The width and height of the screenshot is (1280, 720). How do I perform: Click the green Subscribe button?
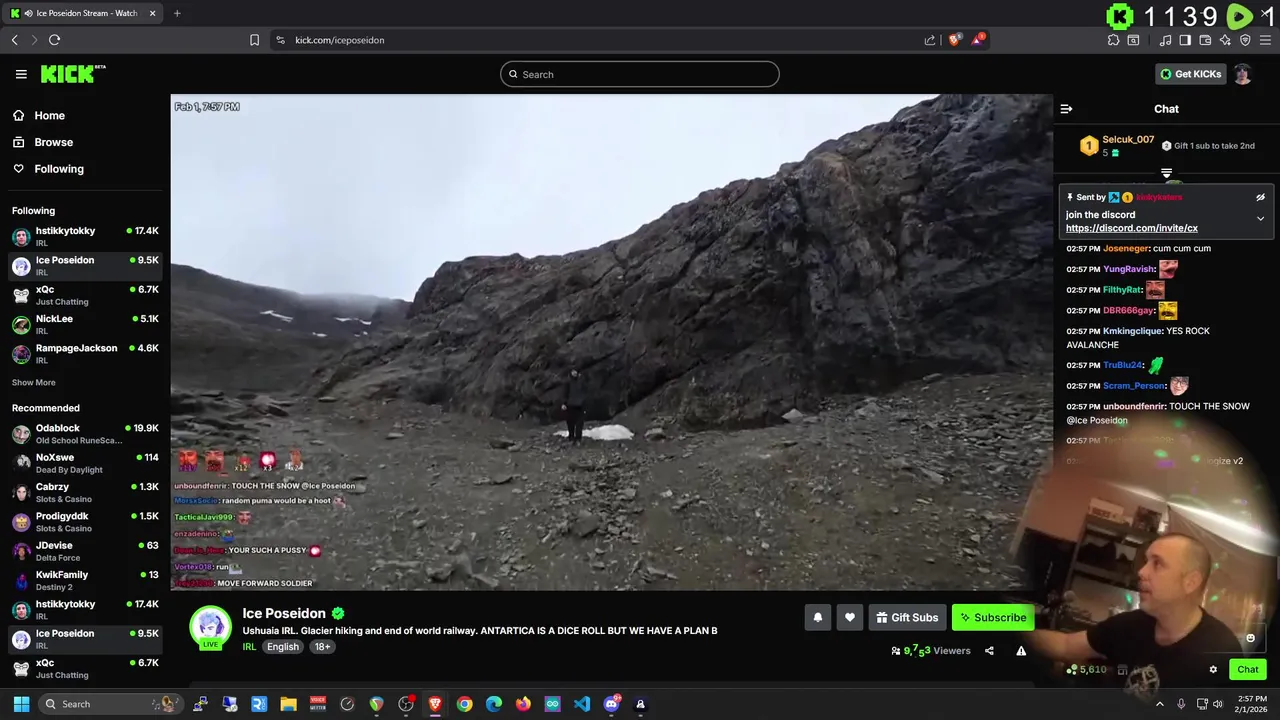993,618
